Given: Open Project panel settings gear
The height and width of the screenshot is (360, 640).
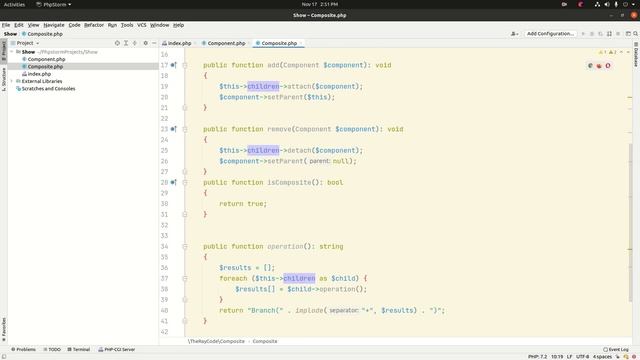Looking at the screenshot, I should point(145,43).
